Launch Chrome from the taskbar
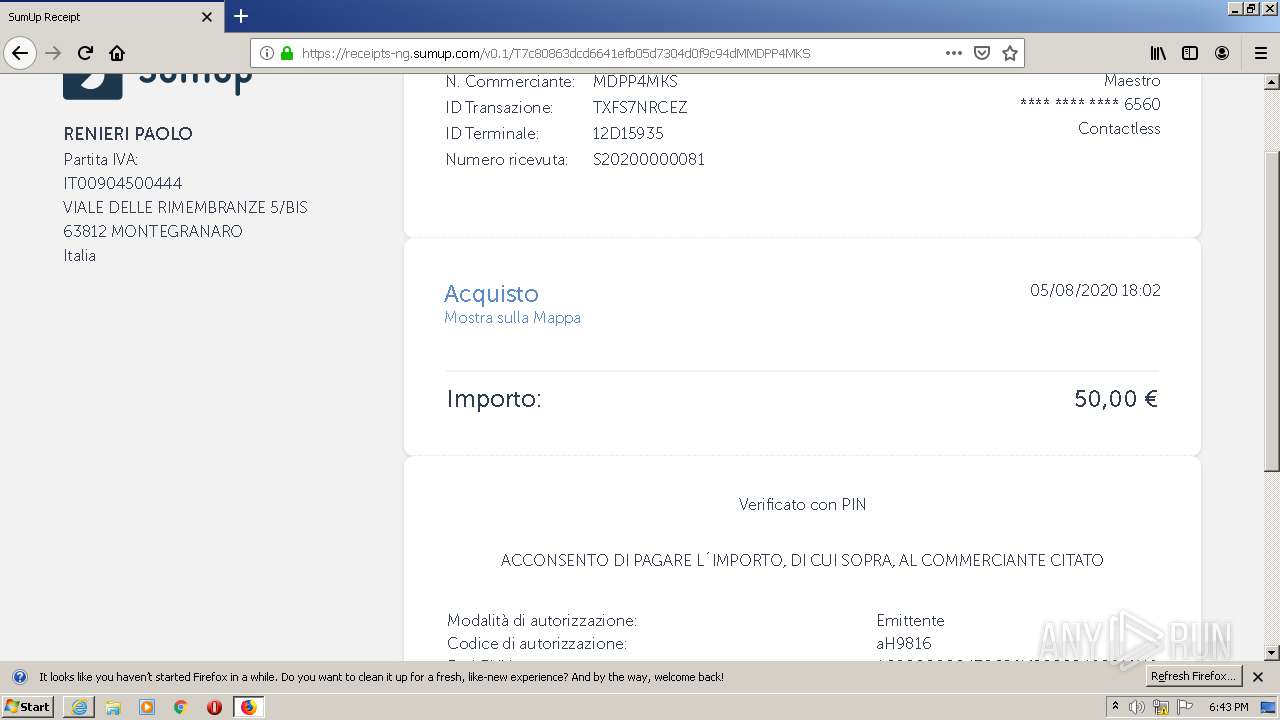1280x720 pixels. point(180,707)
